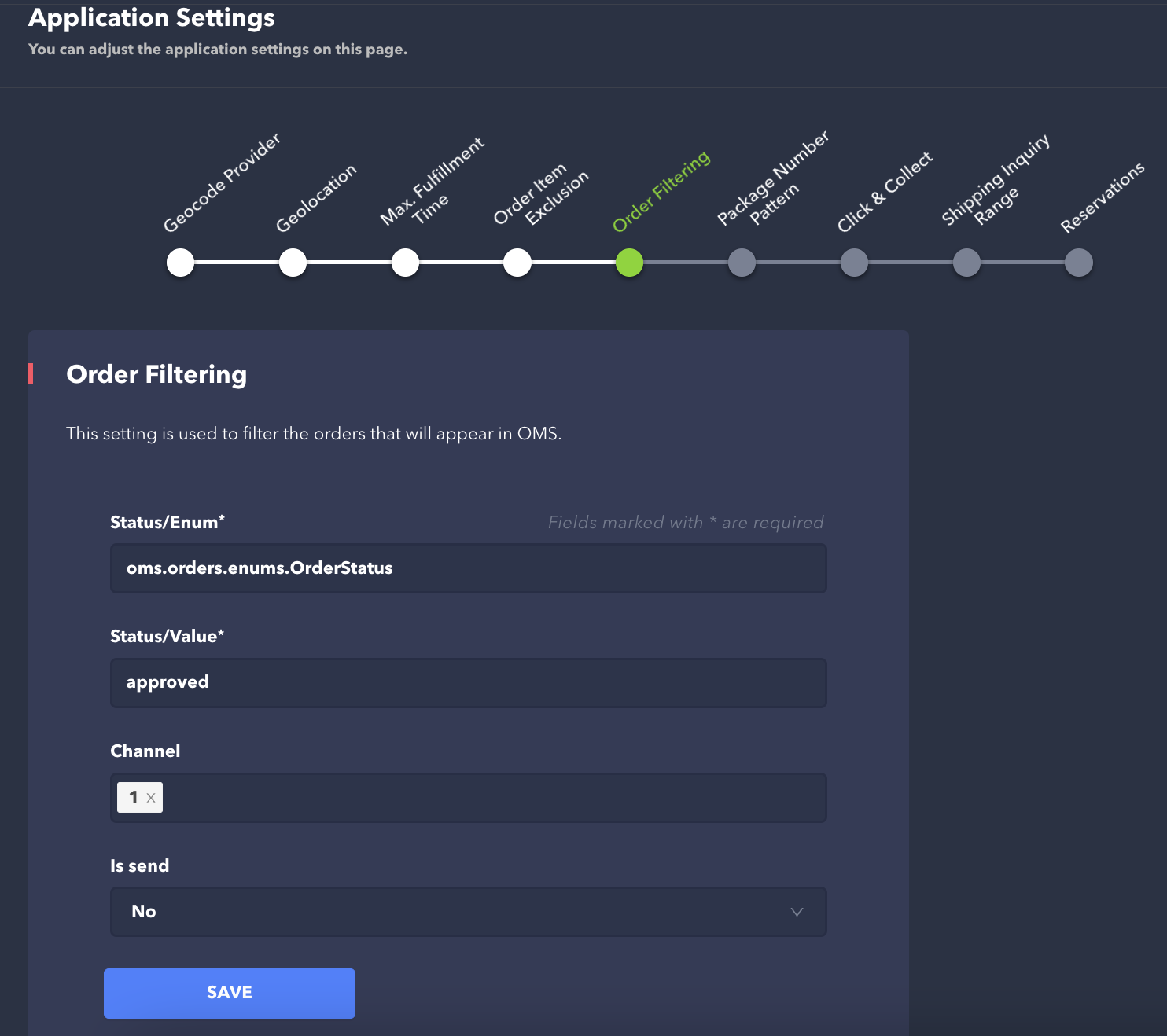This screenshot has height=1036, width=1167.
Task: Click the Geocode Provider step circle
Action: coord(181,263)
